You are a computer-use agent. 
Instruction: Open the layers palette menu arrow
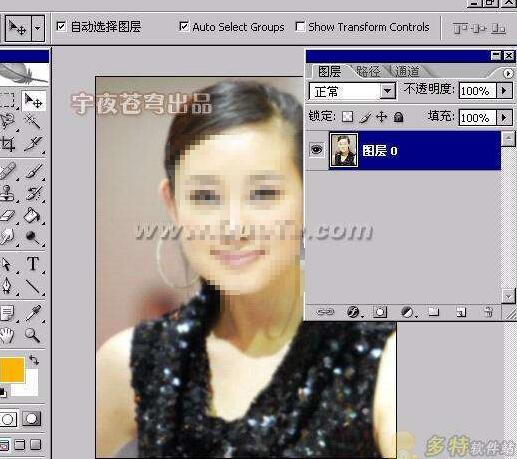(508, 73)
